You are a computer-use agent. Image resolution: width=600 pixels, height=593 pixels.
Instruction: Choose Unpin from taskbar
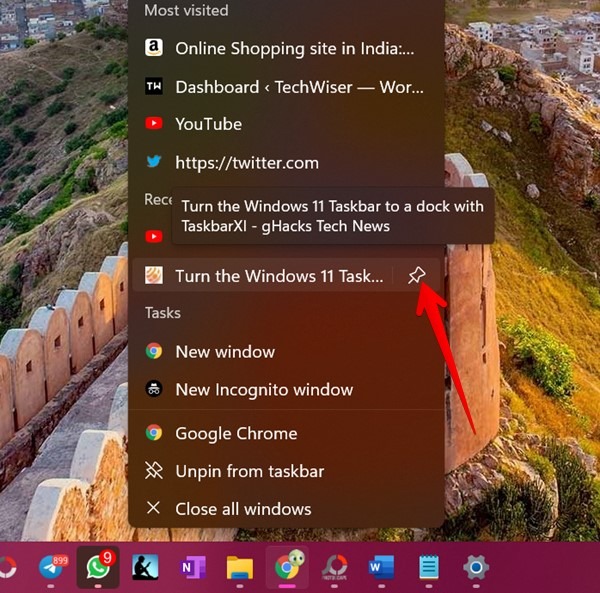286,471
